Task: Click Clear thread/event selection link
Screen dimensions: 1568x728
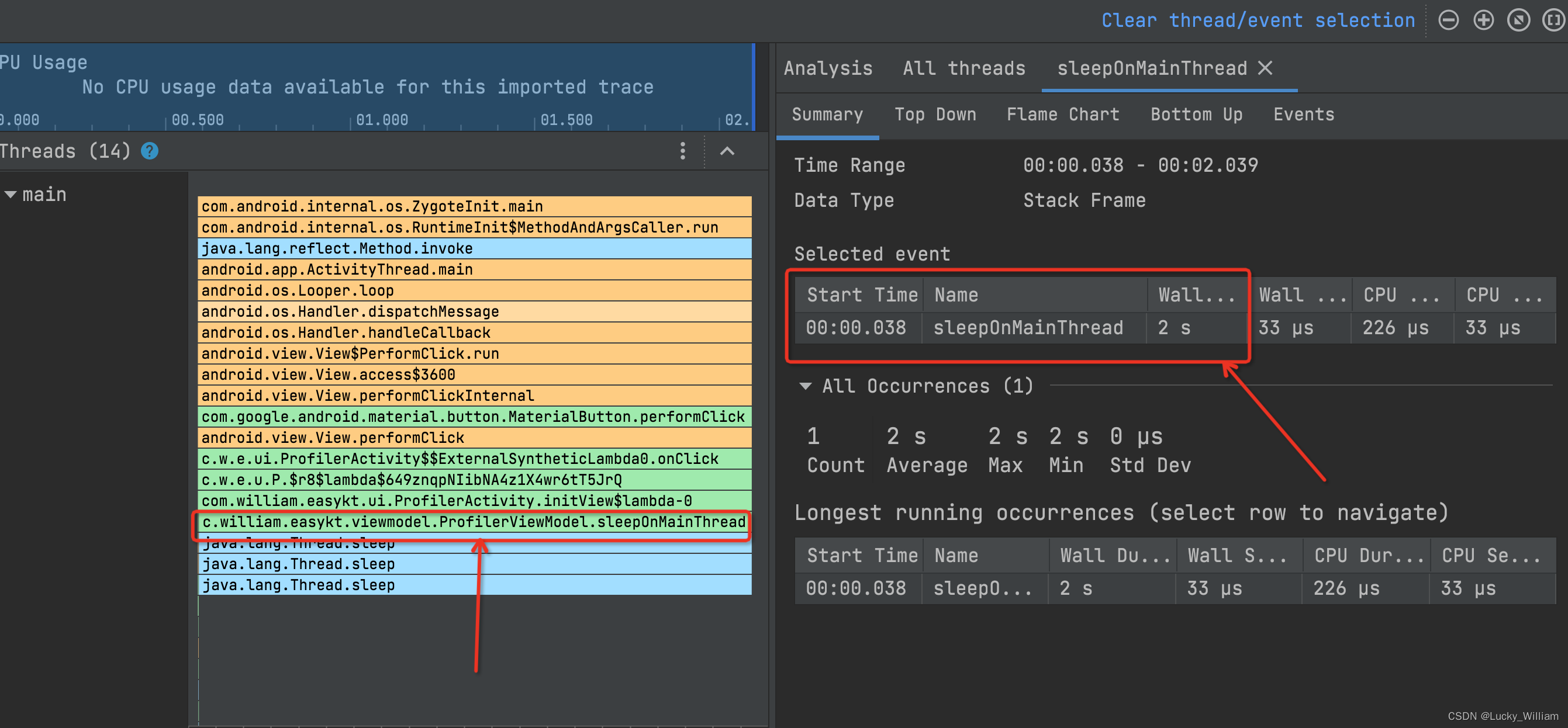Action: coord(1258,20)
